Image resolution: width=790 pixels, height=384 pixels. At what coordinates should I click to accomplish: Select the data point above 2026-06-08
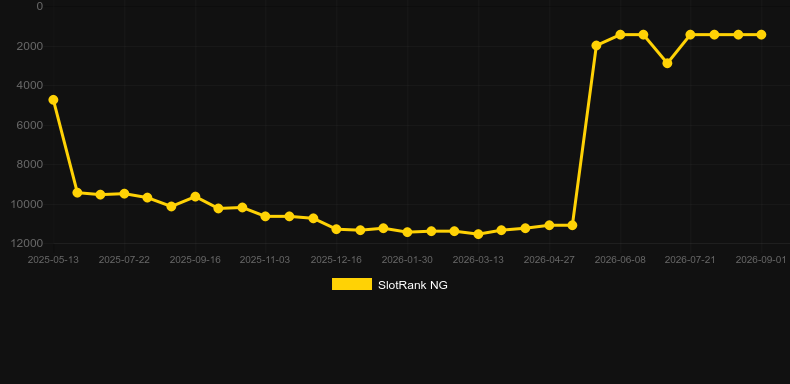pyautogui.click(x=620, y=35)
